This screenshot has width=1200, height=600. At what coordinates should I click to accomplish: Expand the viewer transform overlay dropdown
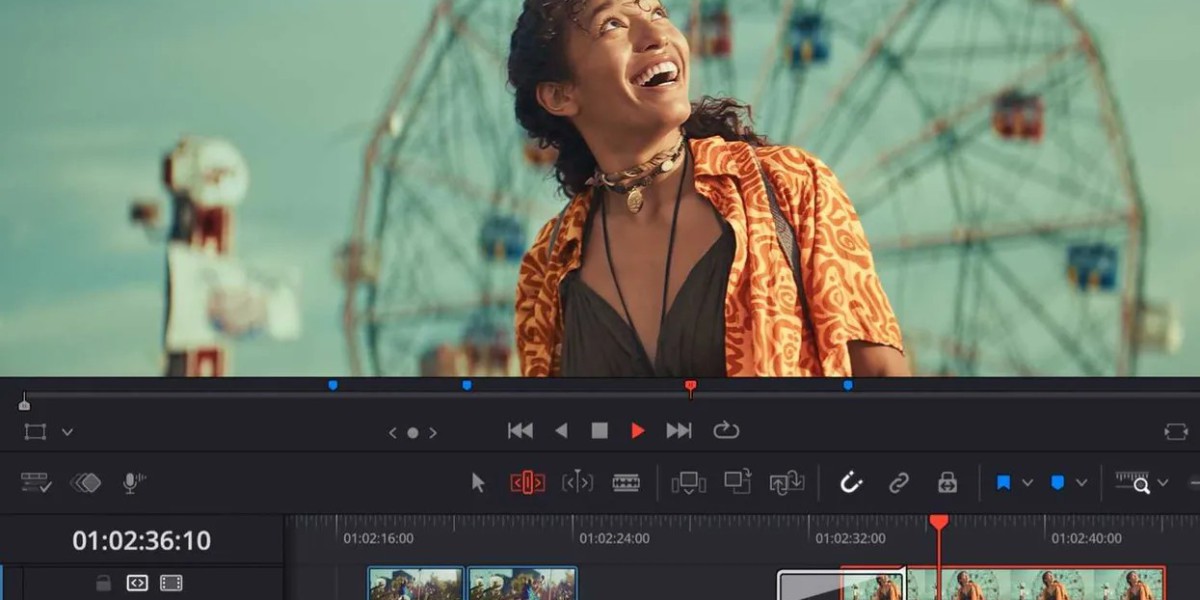pyautogui.click(x=67, y=432)
